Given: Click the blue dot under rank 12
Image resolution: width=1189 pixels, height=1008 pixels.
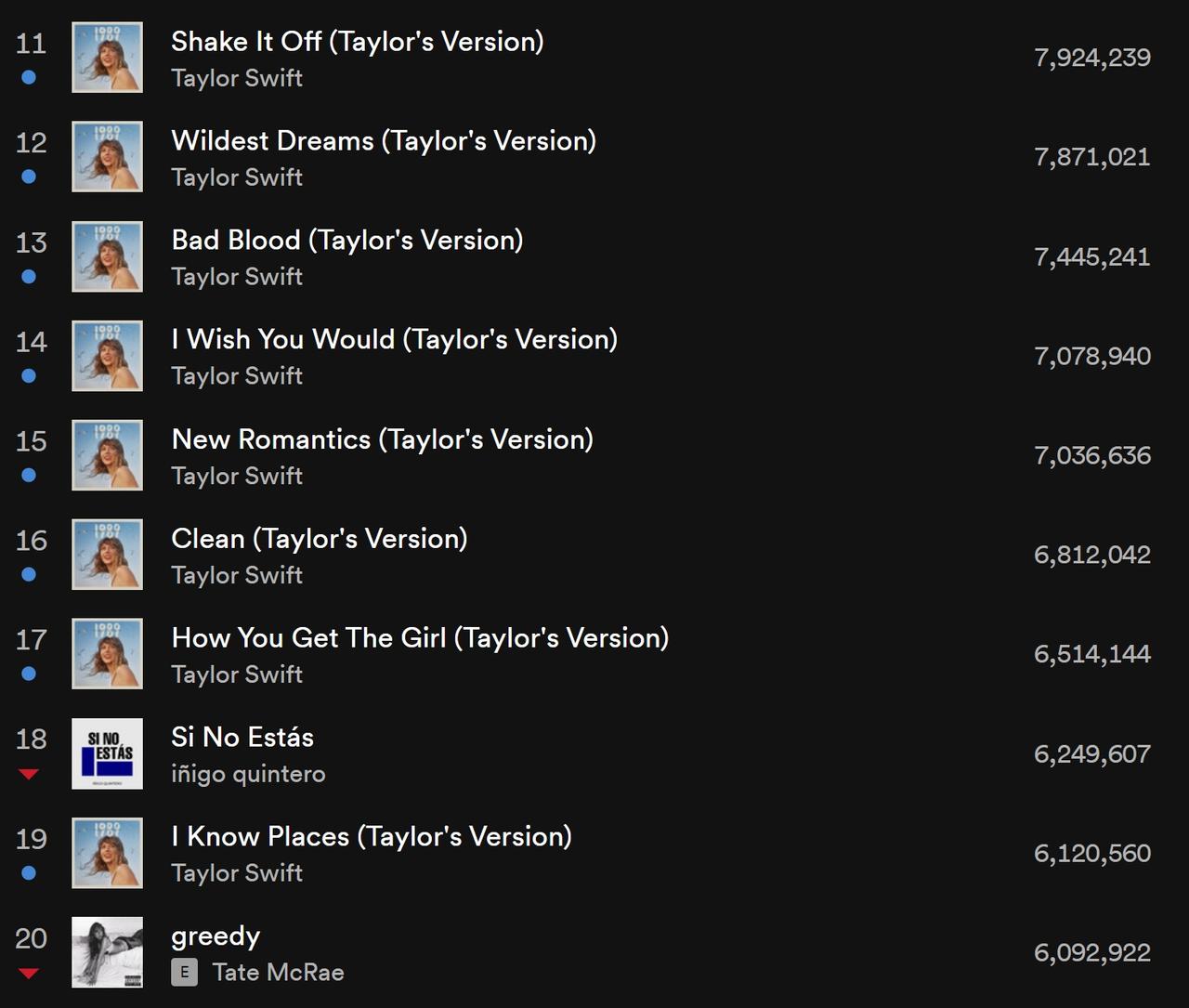Looking at the screenshot, I should pyautogui.click(x=29, y=177).
